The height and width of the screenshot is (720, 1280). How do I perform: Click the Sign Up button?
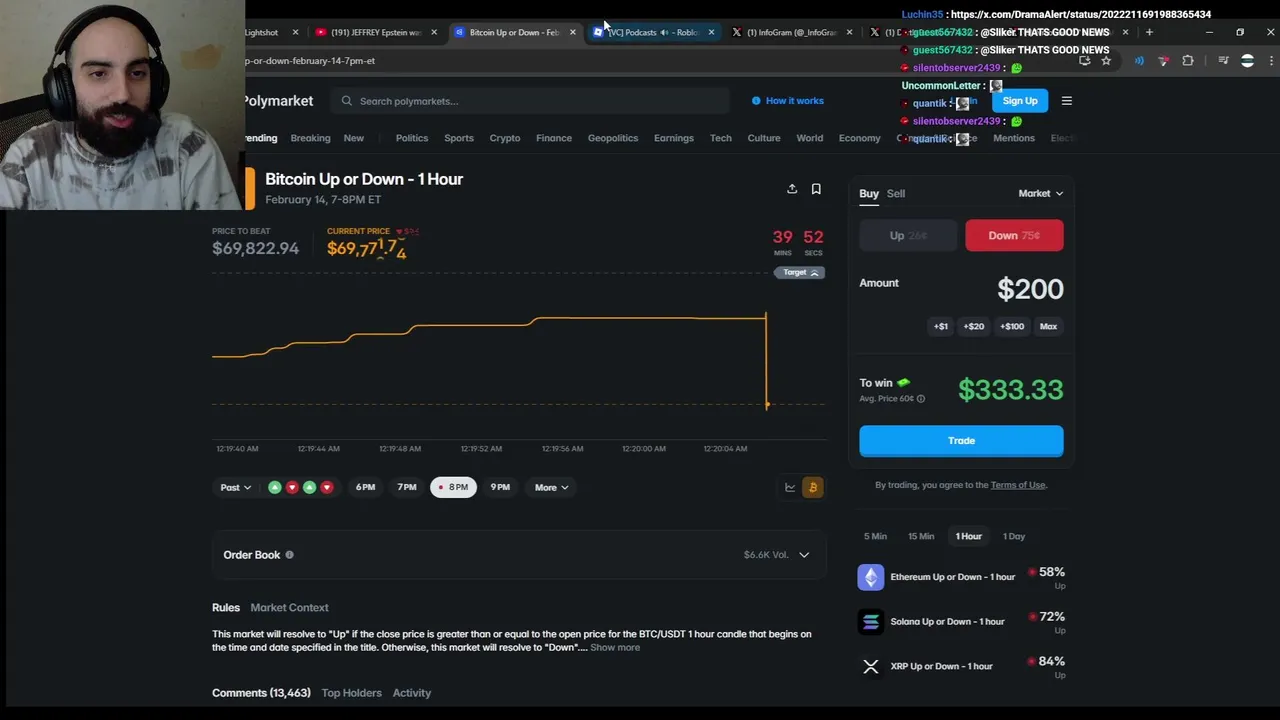[1020, 101]
